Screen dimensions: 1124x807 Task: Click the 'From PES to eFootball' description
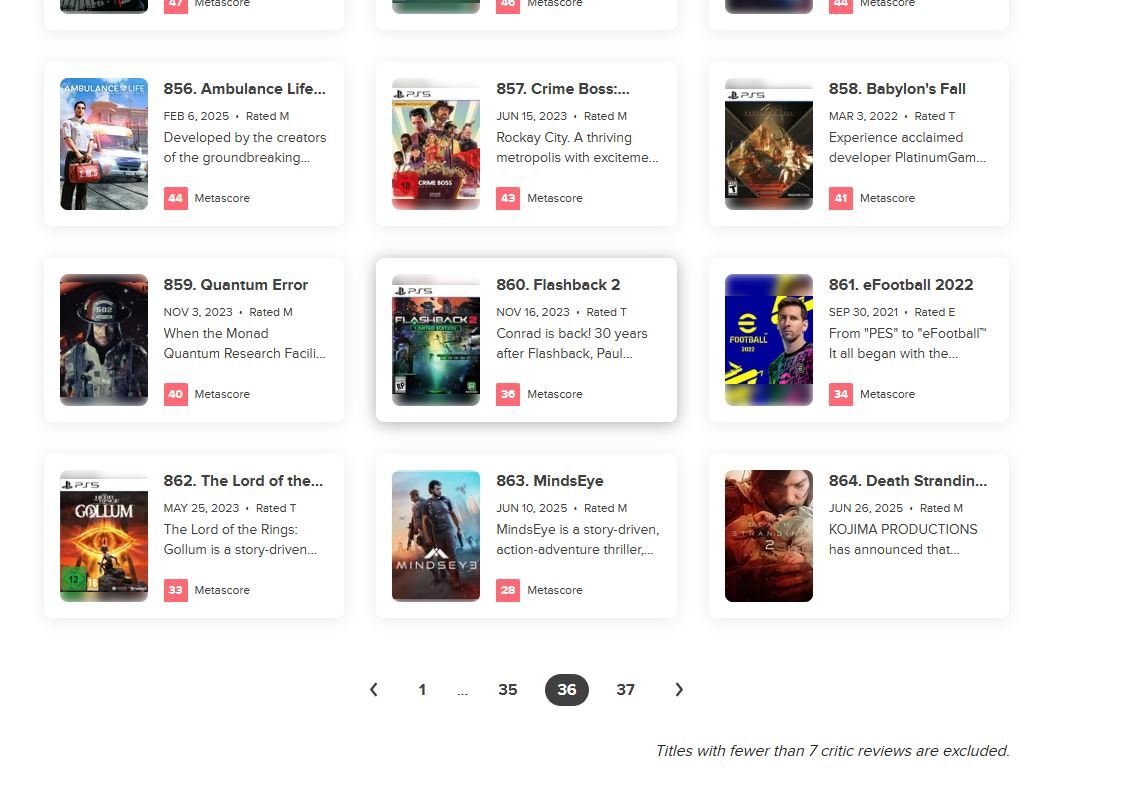[908, 343]
